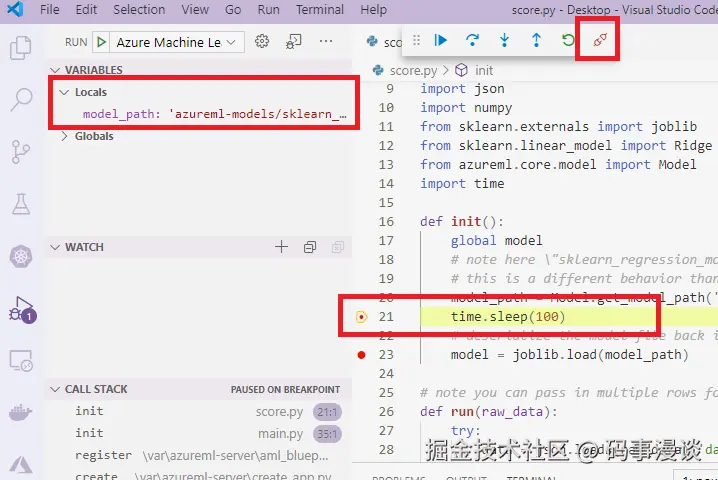
Task: Expand the Globals scope
Action: [x=64, y=136]
